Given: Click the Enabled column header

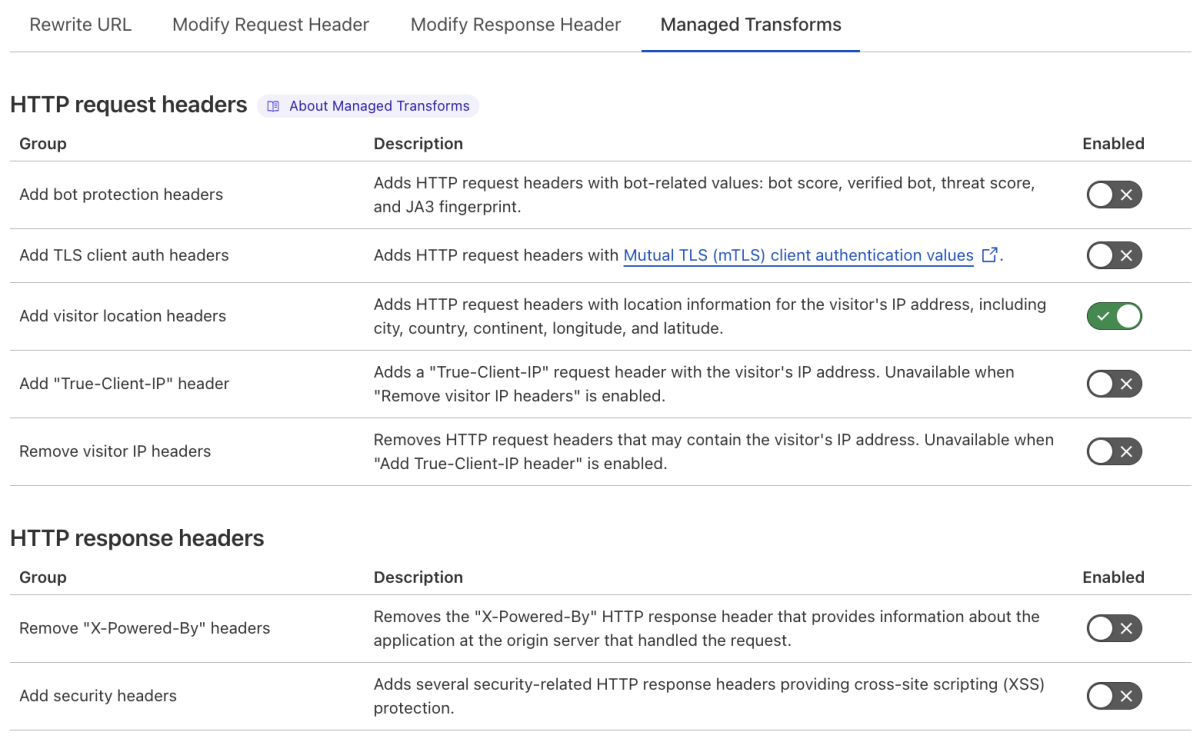Looking at the screenshot, I should tap(1113, 143).
